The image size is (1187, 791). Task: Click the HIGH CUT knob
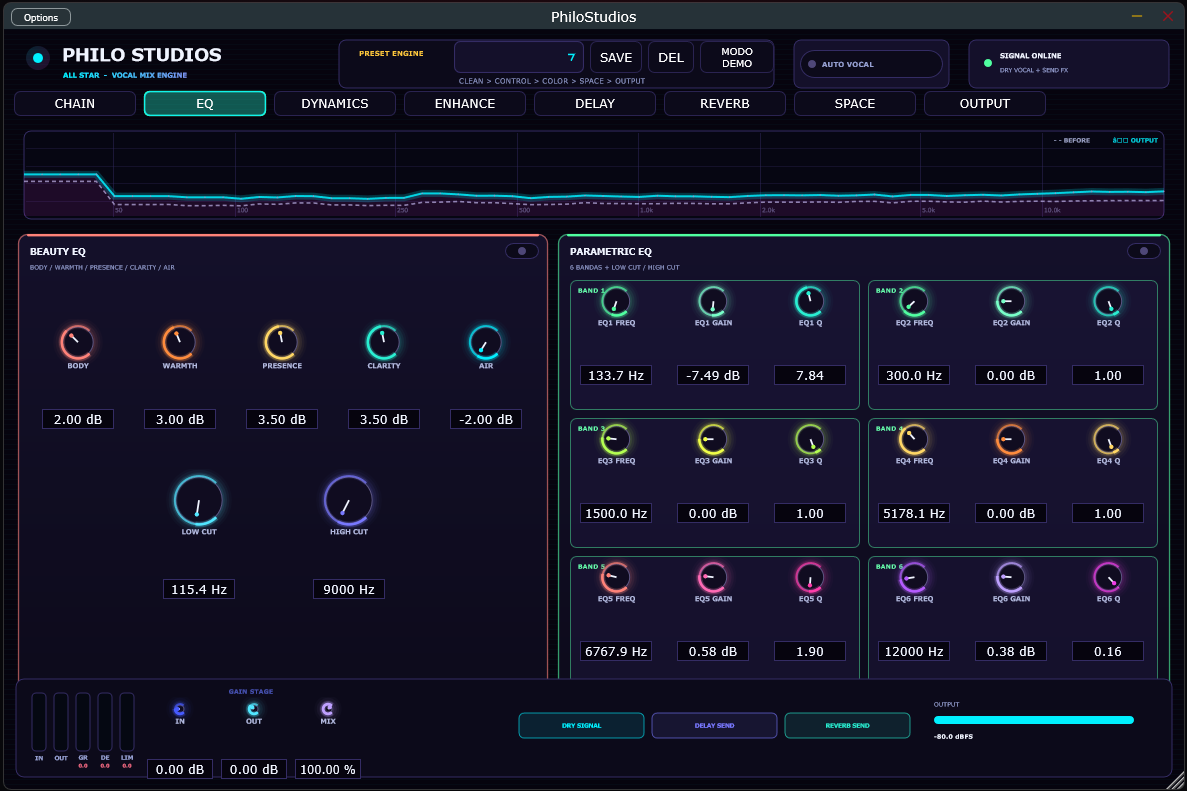point(348,500)
